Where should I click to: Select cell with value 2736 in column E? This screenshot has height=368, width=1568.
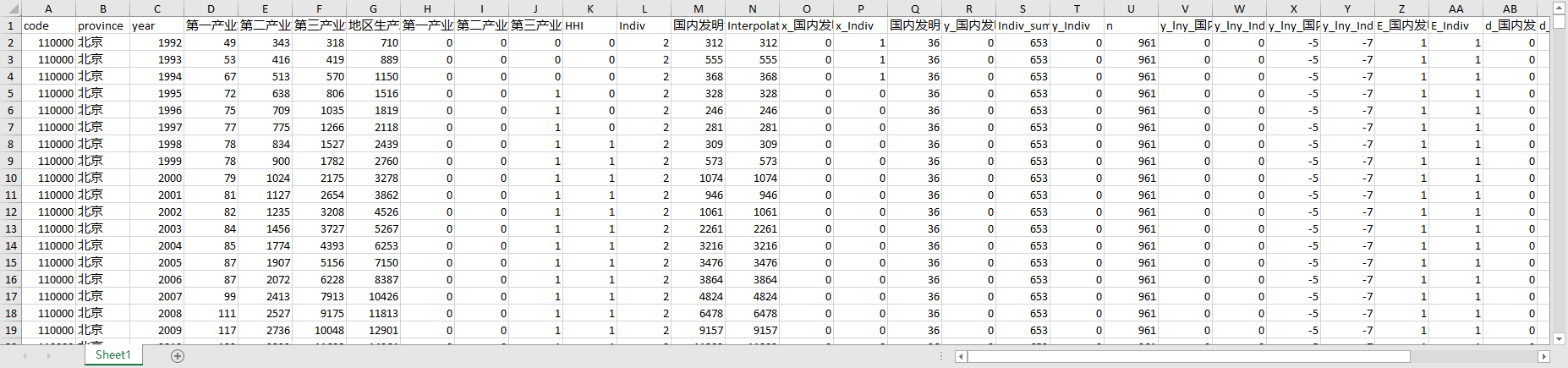pos(265,330)
